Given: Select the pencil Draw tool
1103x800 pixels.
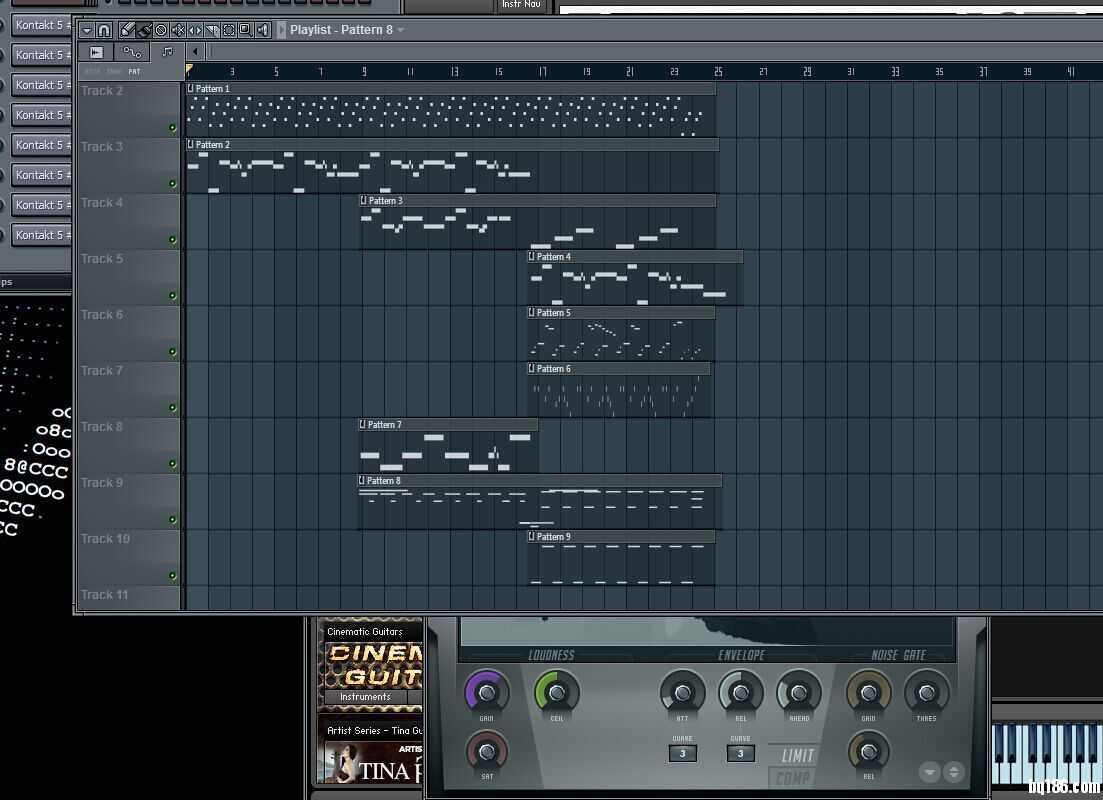Looking at the screenshot, I should pos(127,30).
